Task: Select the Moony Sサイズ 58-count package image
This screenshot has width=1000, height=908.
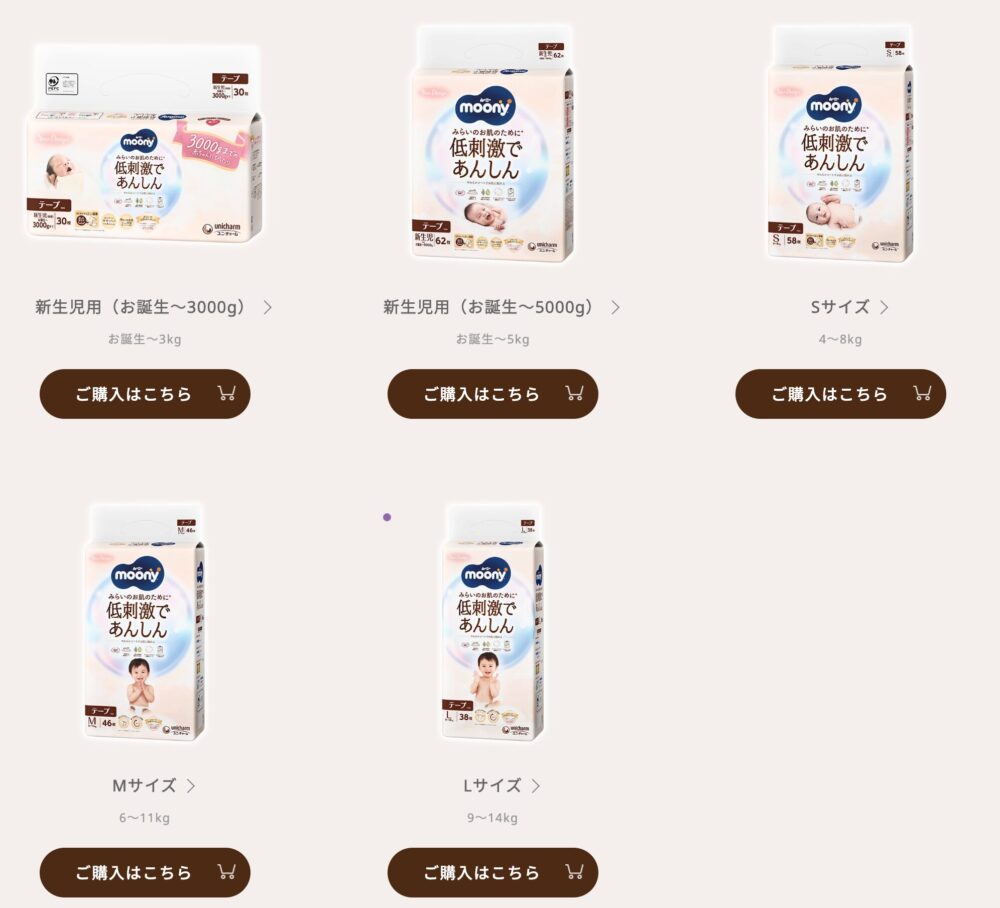Action: tap(840, 143)
